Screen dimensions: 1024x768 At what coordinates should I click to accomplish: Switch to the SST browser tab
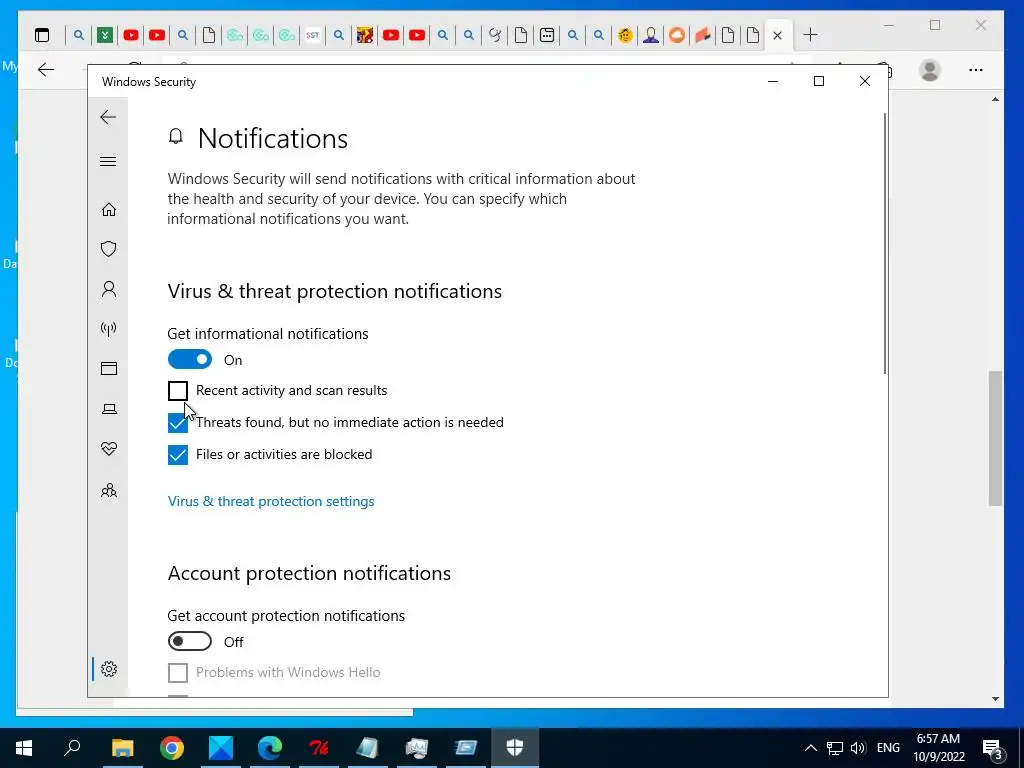(x=313, y=35)
